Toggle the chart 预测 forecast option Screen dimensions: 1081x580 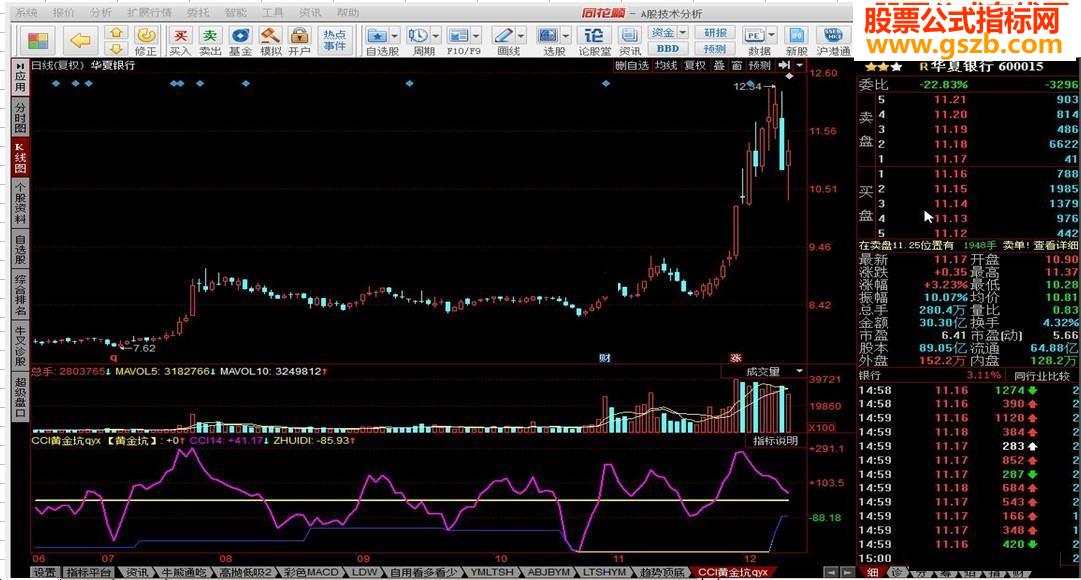[759, 65]
